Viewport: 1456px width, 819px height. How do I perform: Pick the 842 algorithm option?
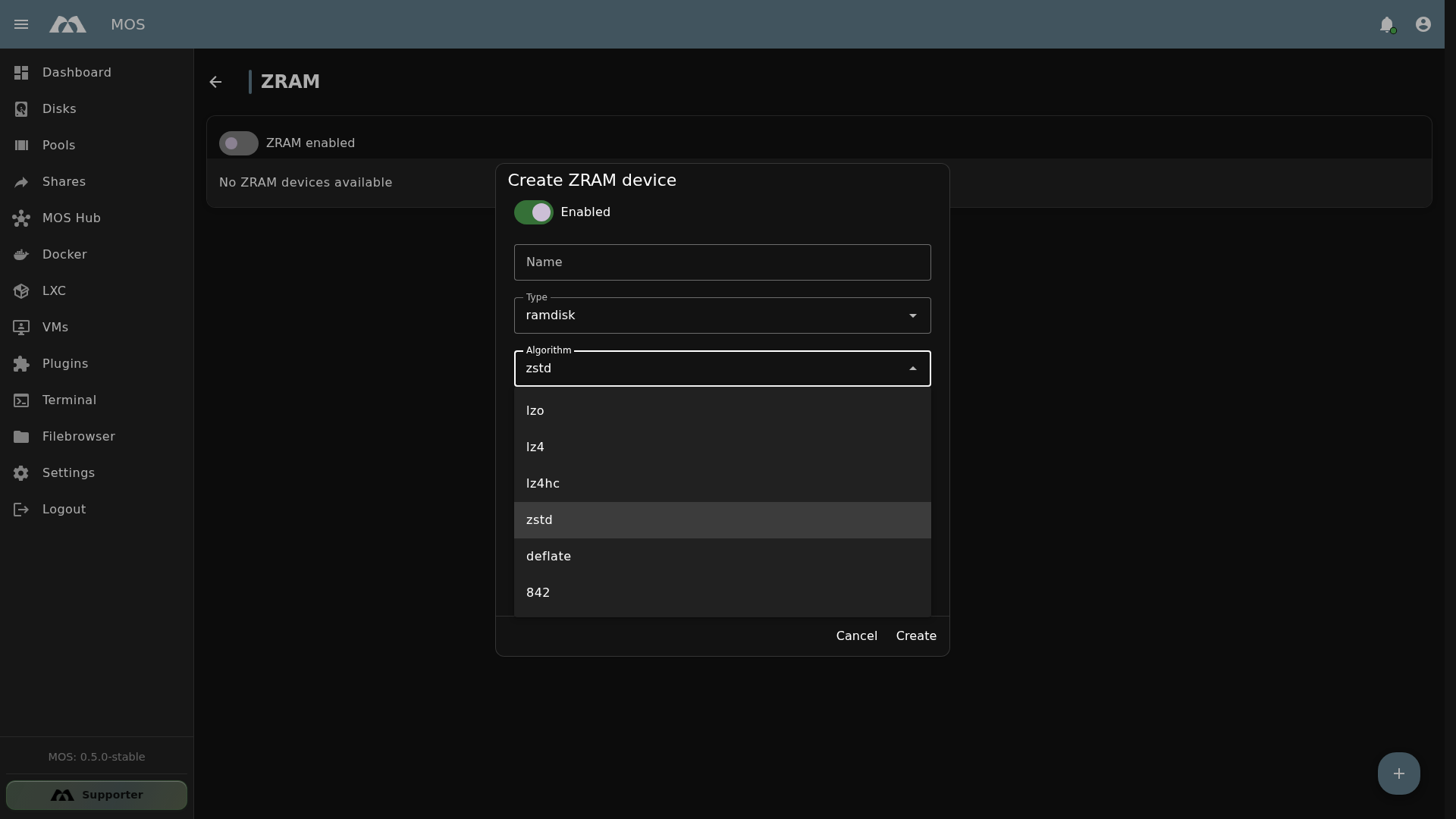click(x=723, y=593)
